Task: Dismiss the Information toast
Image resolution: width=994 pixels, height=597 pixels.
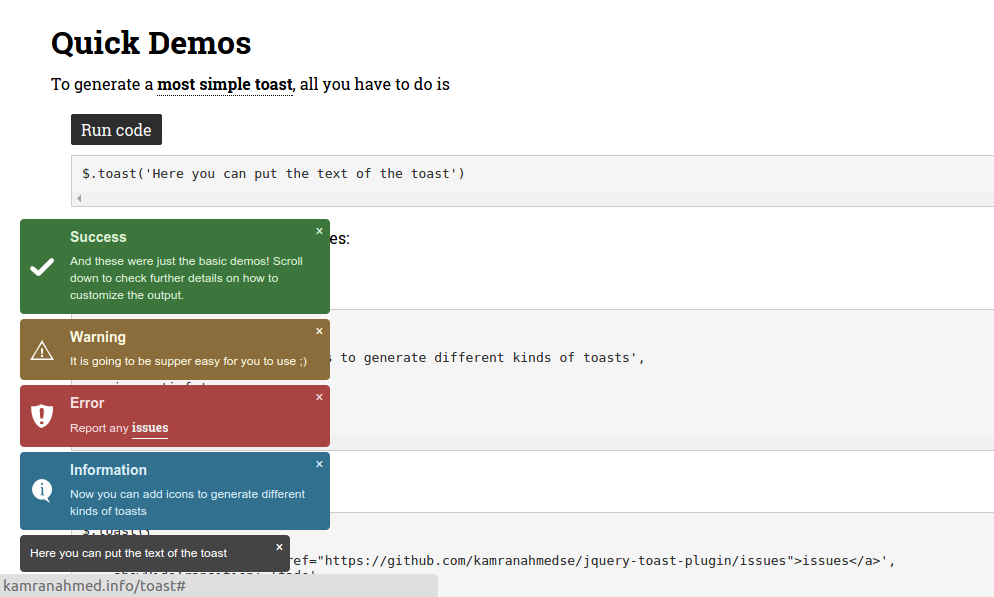Action: 319,464
